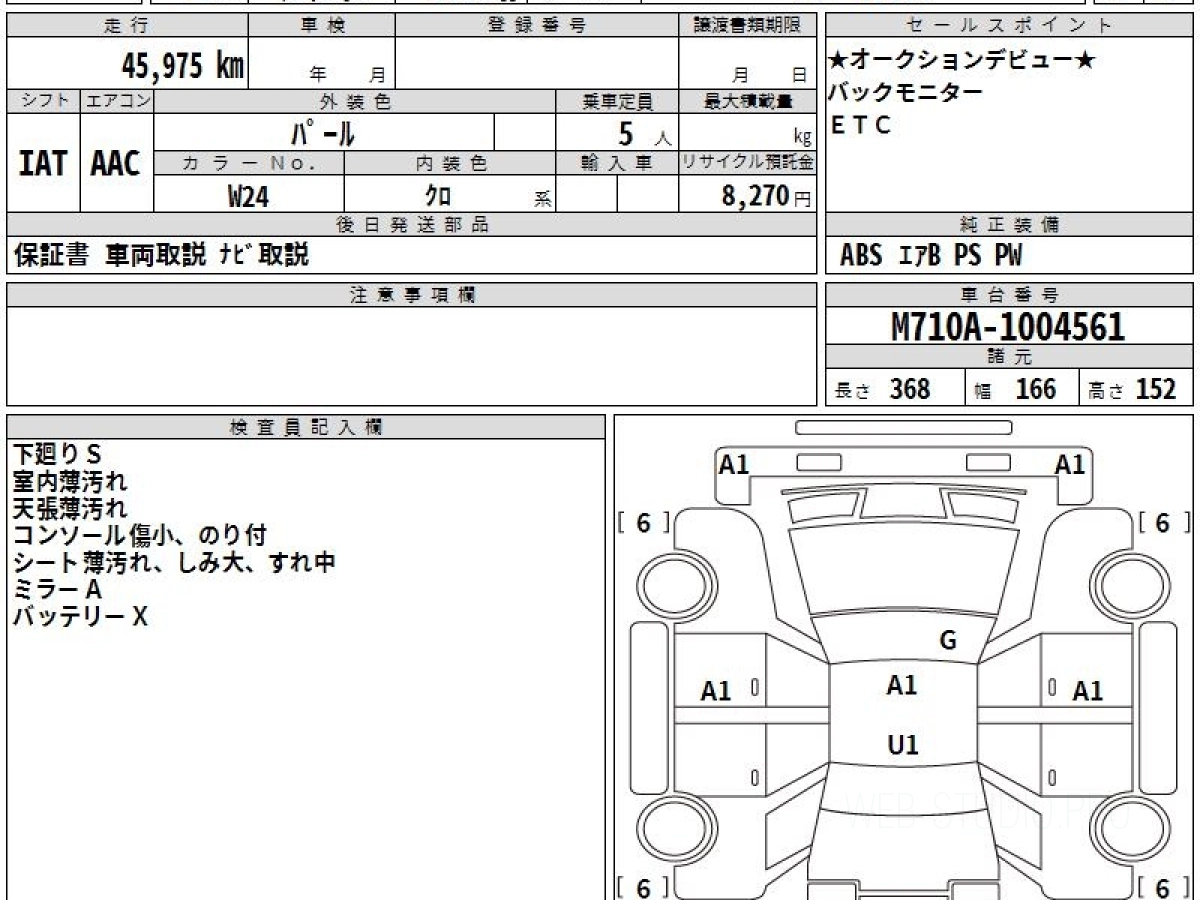Click the seating capacity value 5 人

tap(645, 133)
